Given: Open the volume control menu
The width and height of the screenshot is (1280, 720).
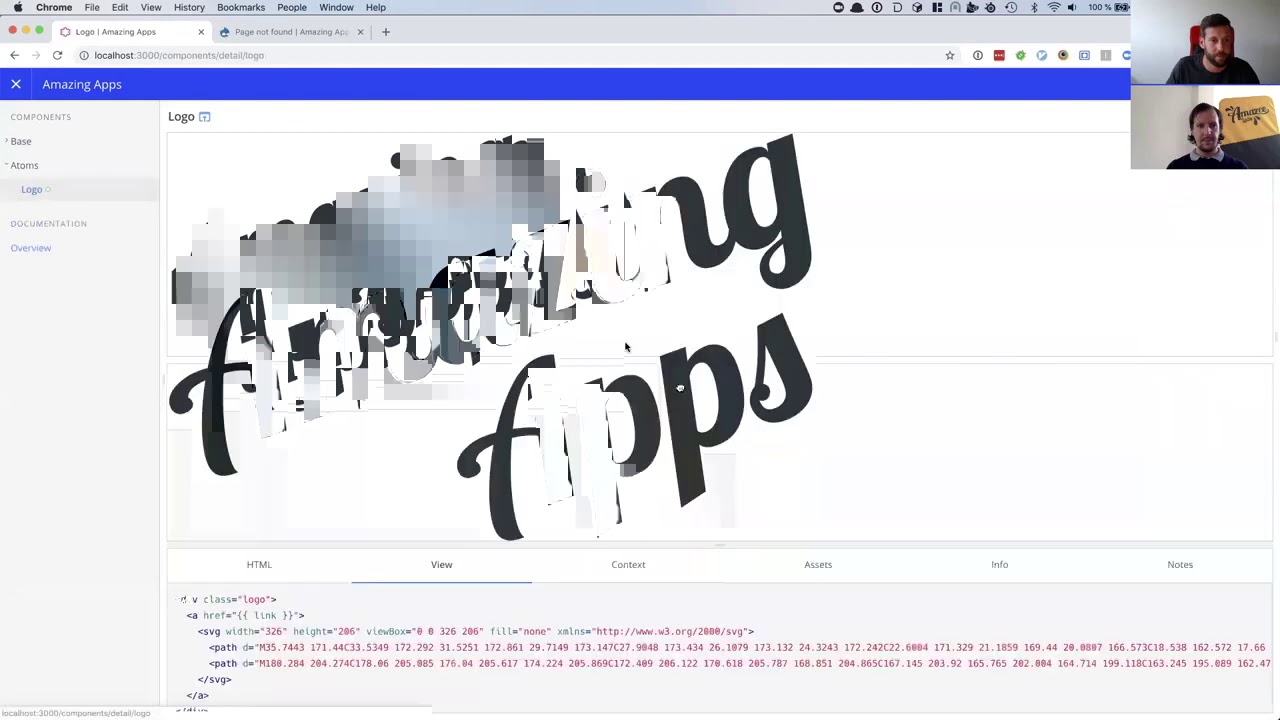Looking at the screenshot, I should [x=1072, y=7].
